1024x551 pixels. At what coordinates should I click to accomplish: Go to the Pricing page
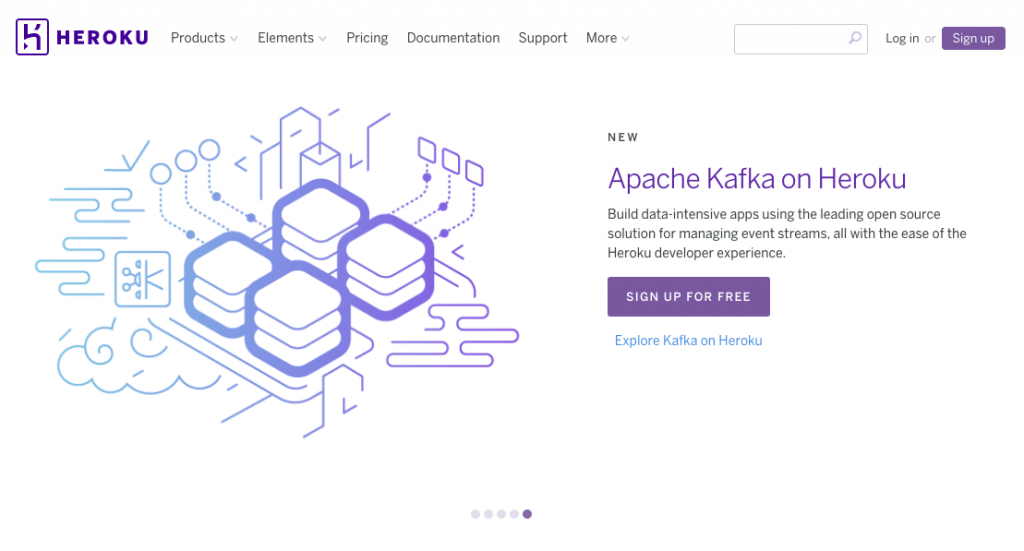point(367,38)
